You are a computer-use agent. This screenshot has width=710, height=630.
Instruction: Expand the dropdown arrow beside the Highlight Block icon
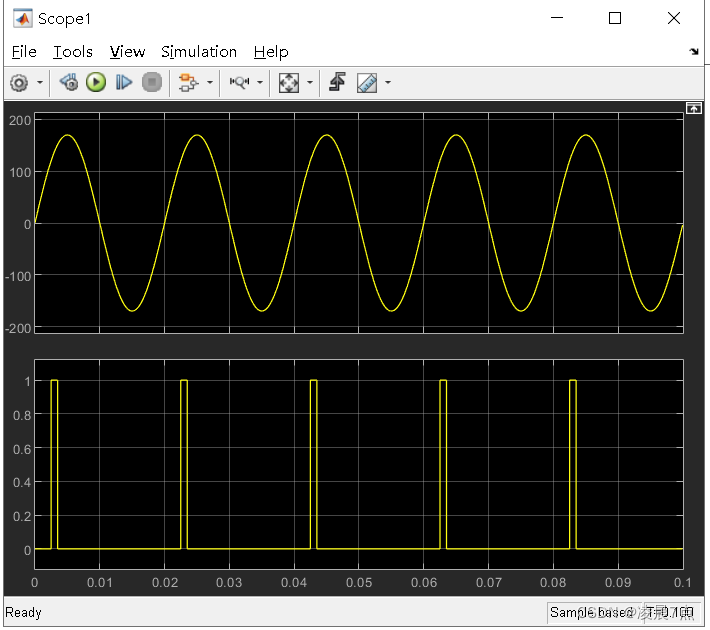coord(210,83)
